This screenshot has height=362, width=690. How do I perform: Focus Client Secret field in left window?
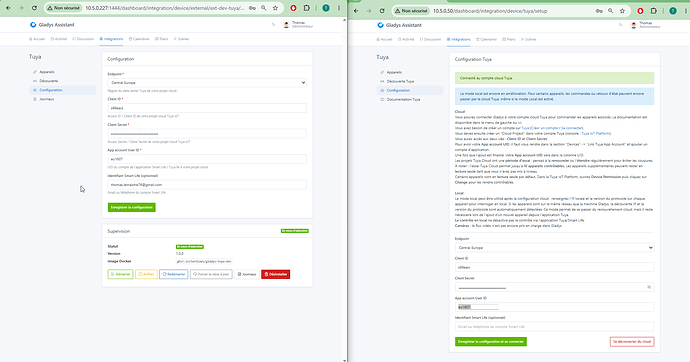tap(207, 134)
